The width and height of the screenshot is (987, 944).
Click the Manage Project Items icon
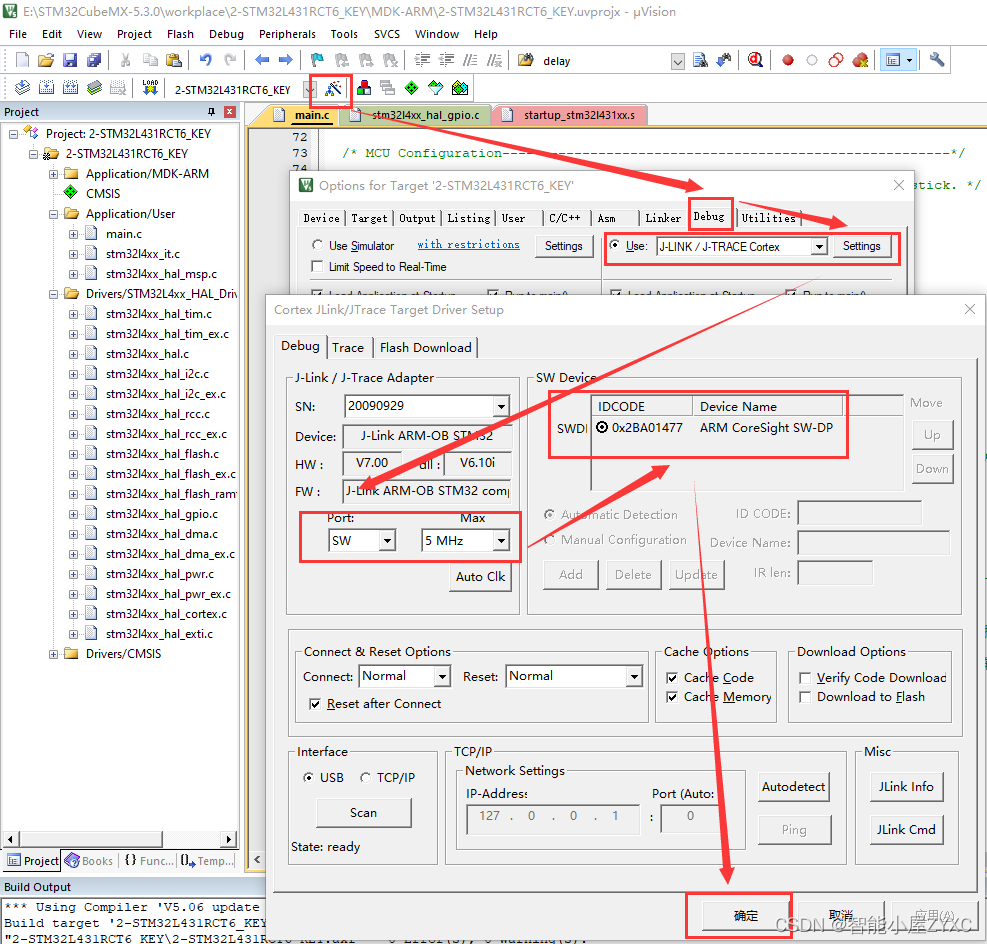(x=364, y=88)
